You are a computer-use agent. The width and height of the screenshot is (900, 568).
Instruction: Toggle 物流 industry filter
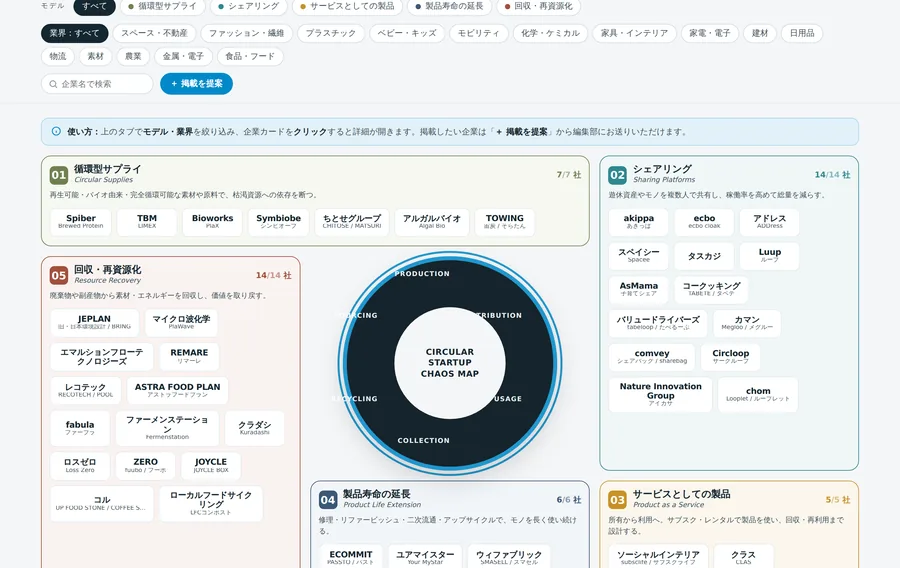click(x=57, y=56)
